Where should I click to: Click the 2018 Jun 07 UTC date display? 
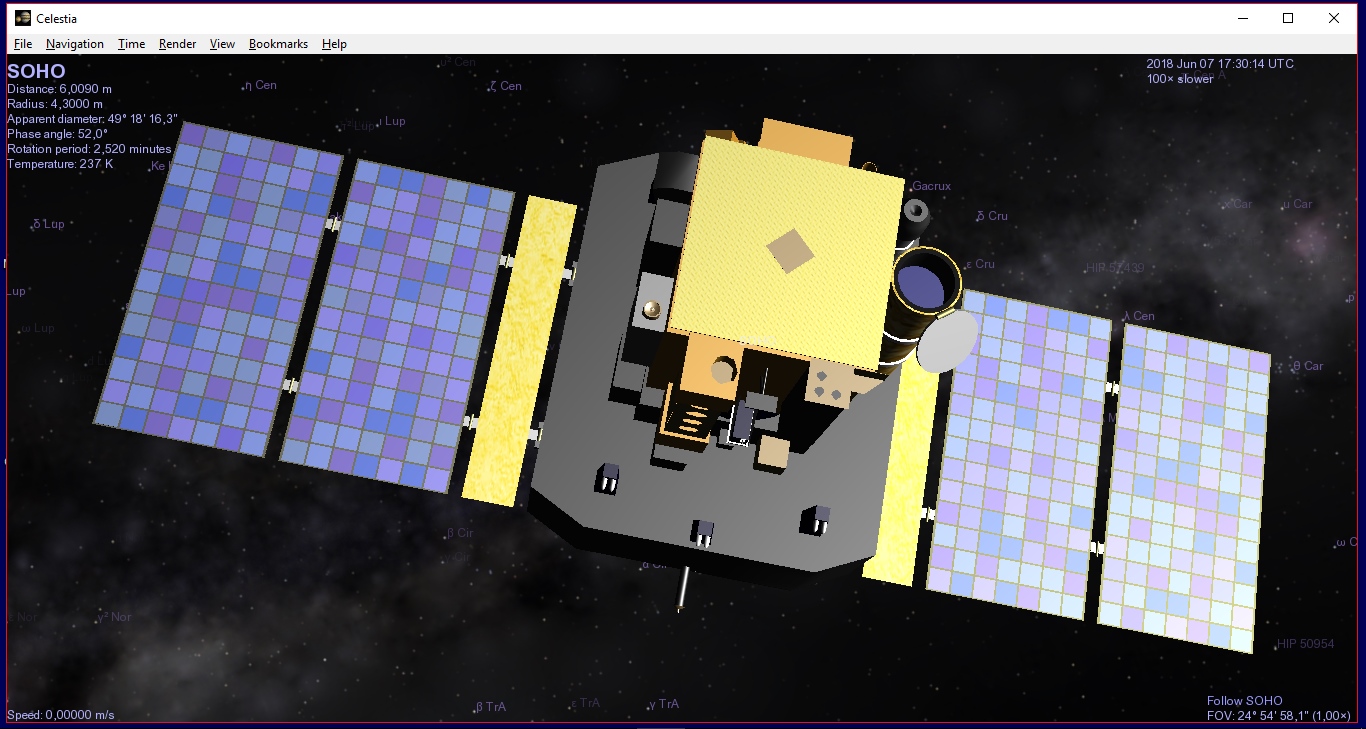[x=1220, y=64]
